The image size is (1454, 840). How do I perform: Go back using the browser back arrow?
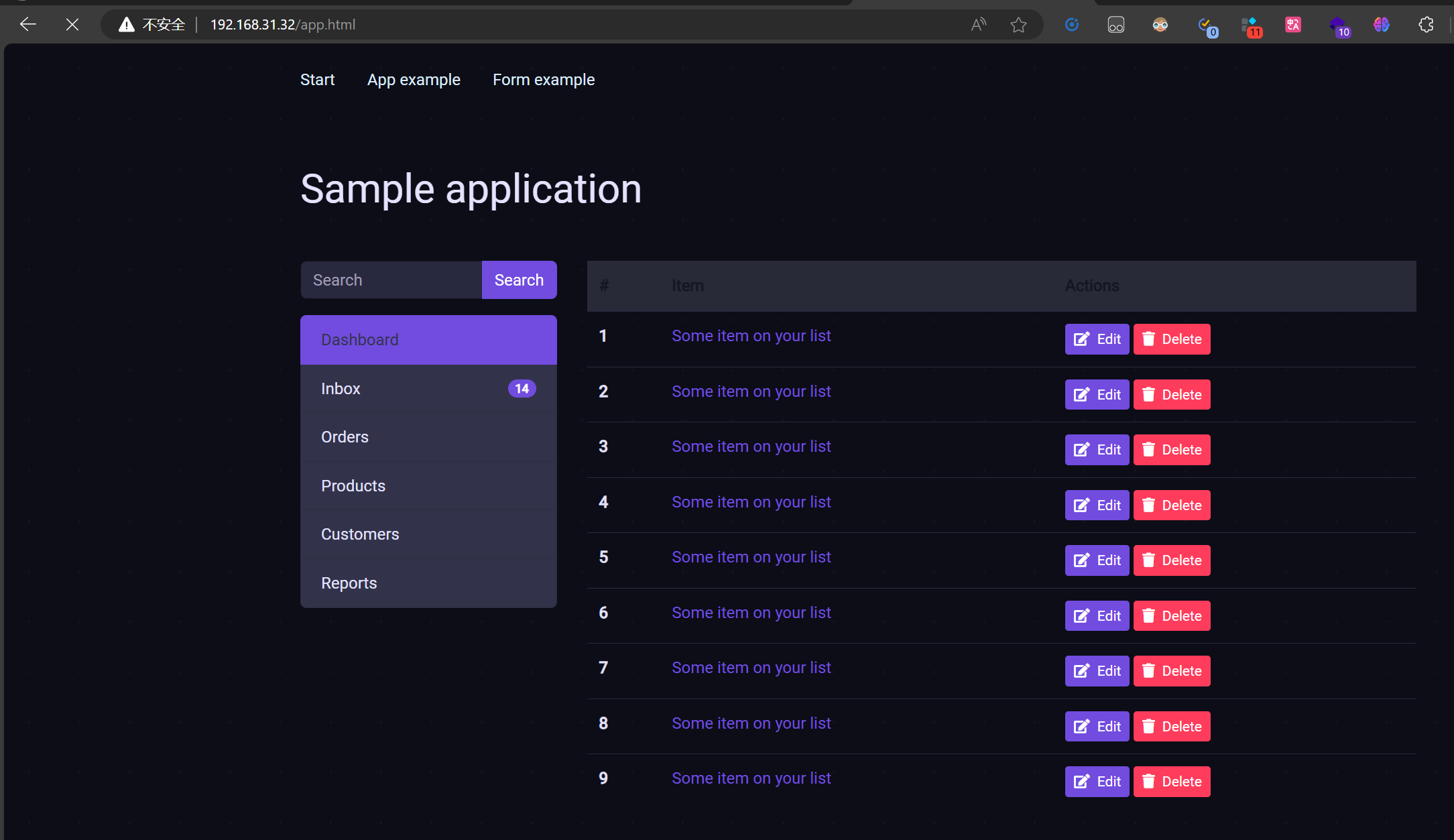28,25
